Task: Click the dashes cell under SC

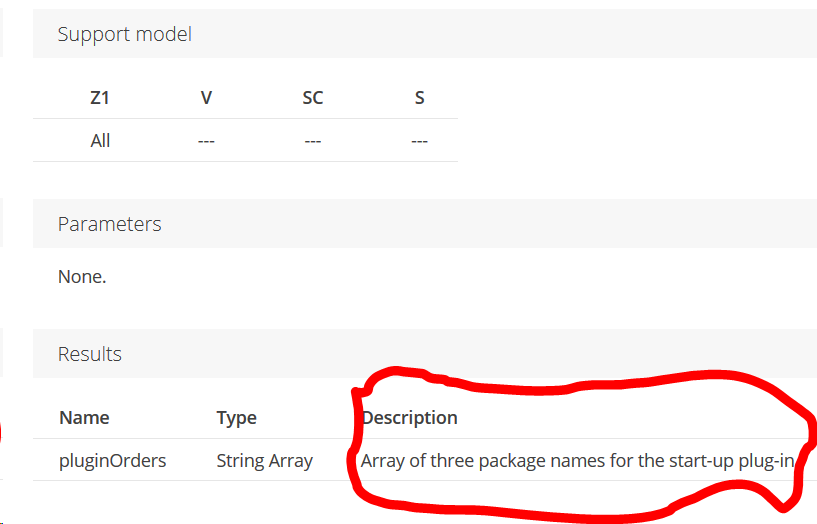Action: (x=313, y=141)
